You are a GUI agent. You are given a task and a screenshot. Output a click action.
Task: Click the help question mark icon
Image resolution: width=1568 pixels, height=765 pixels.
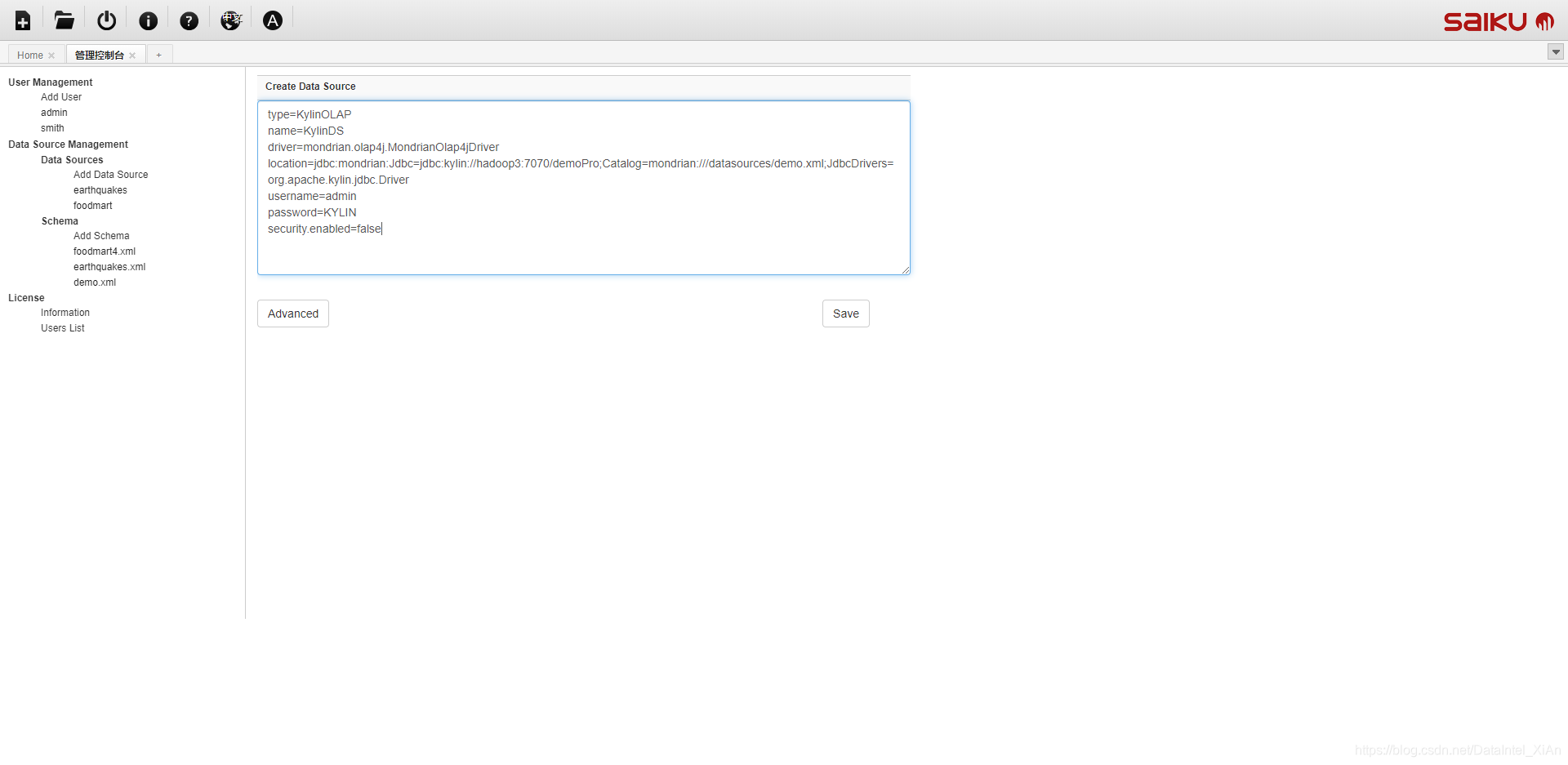pos(189,20)
